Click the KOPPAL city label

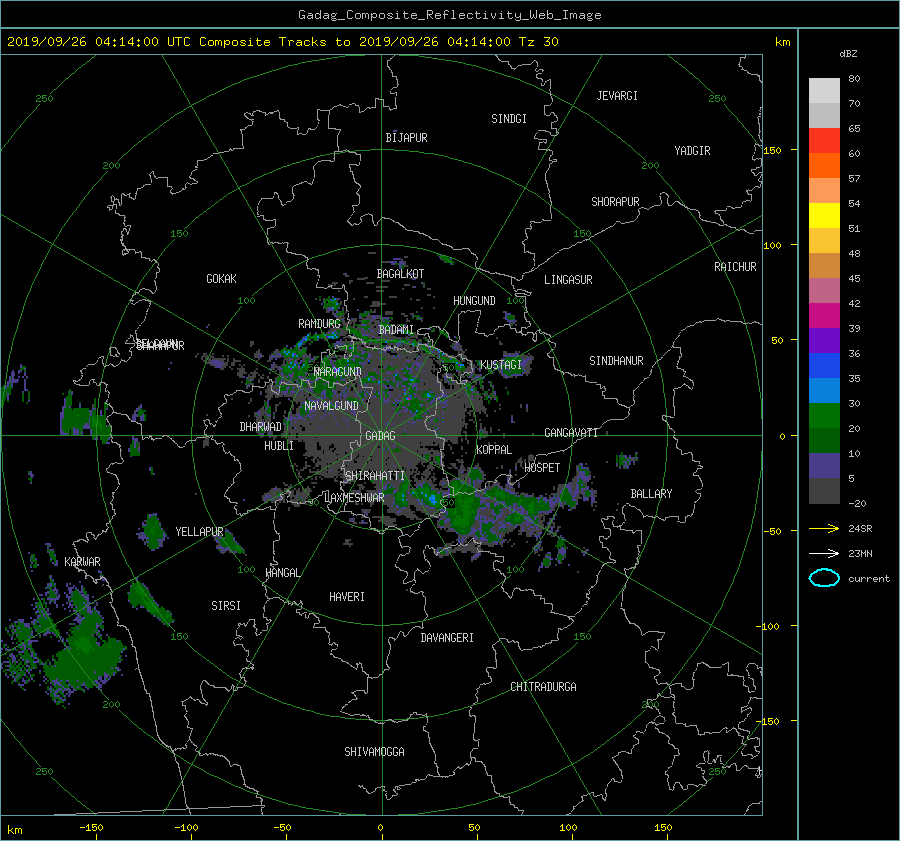[x=494, y=450]
